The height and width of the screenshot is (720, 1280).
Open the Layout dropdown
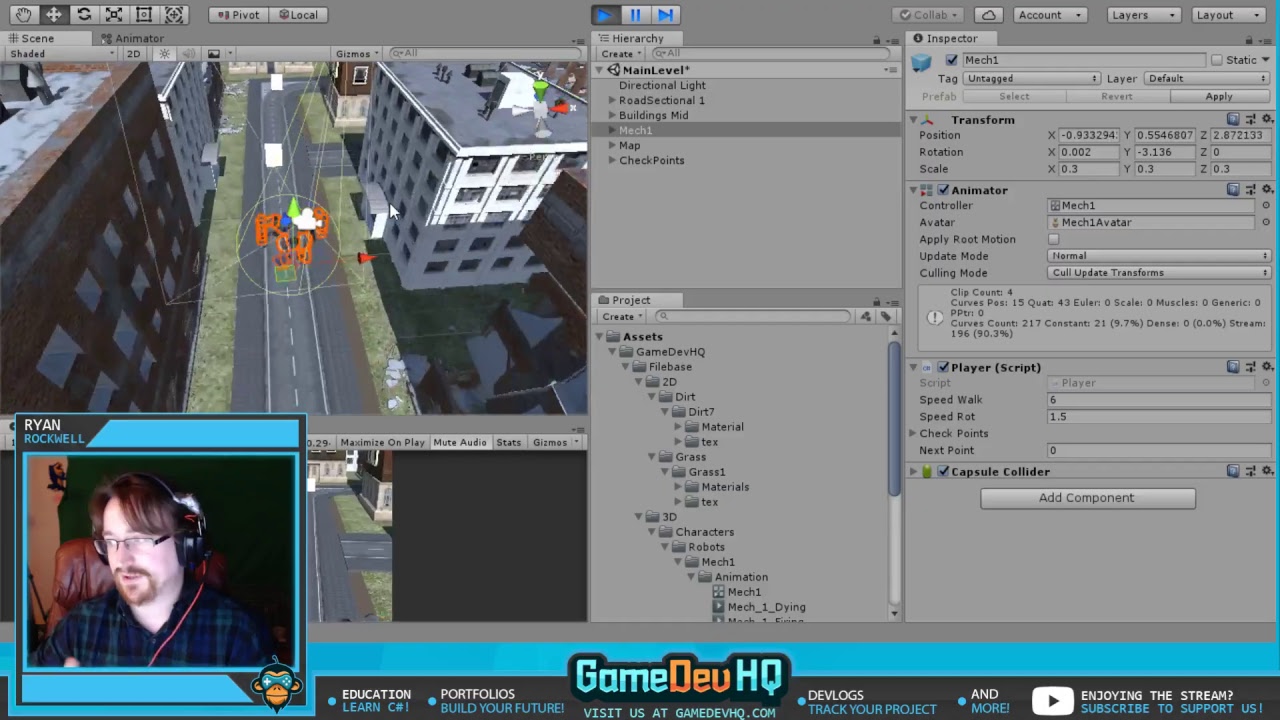1228,15
